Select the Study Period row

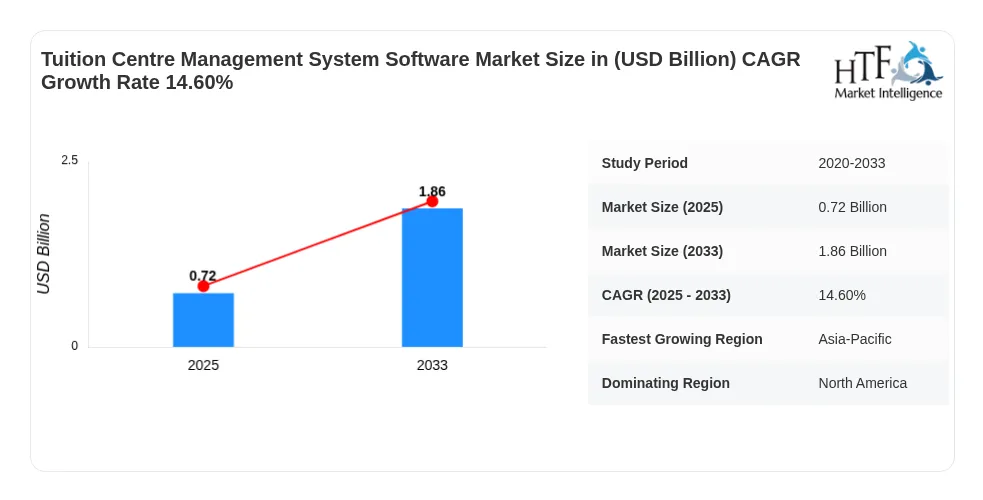768,163
